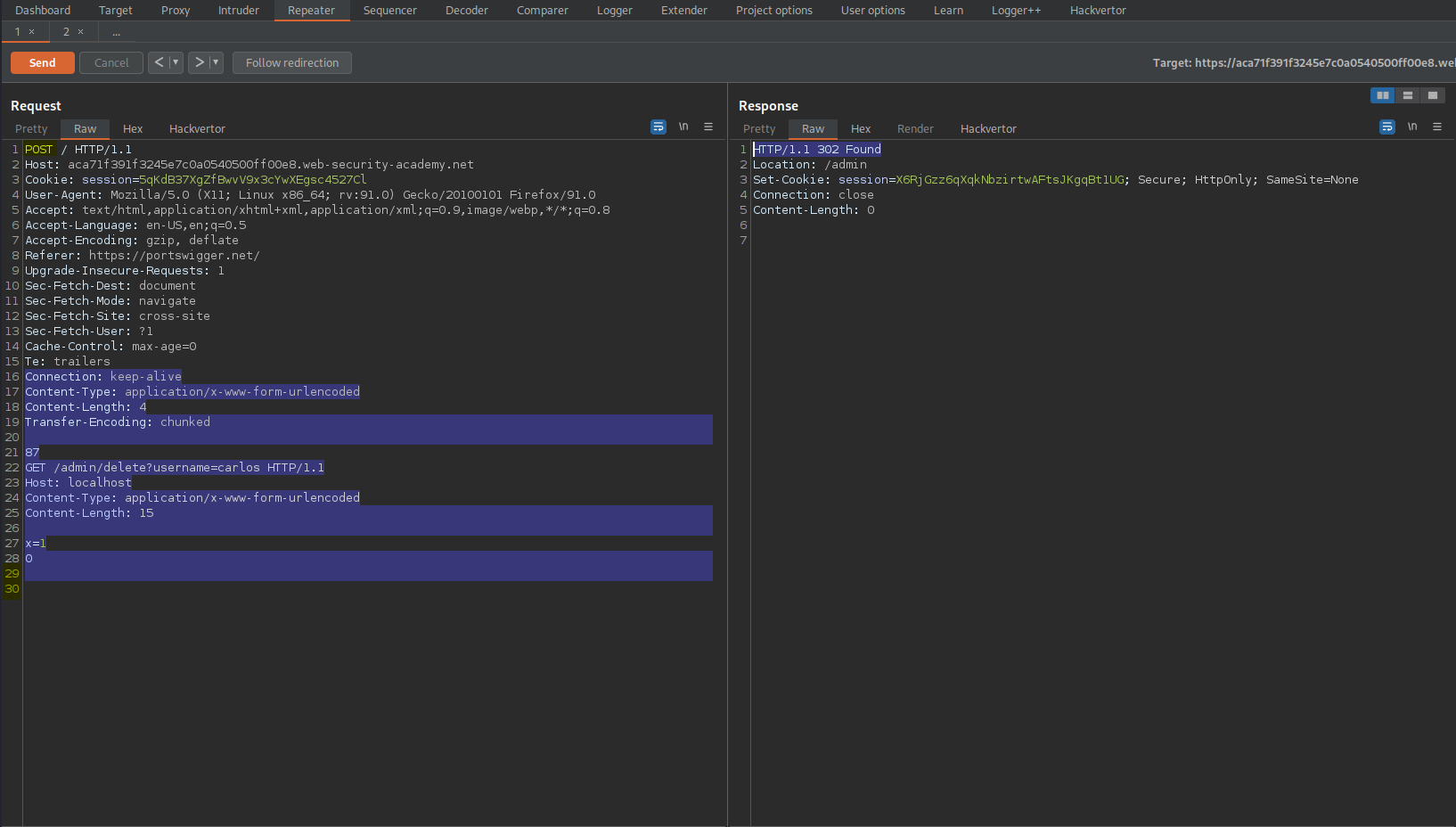Open the top-level Hackvertor tab
The image size is (1456, 827).
[x=1098, y=11]
